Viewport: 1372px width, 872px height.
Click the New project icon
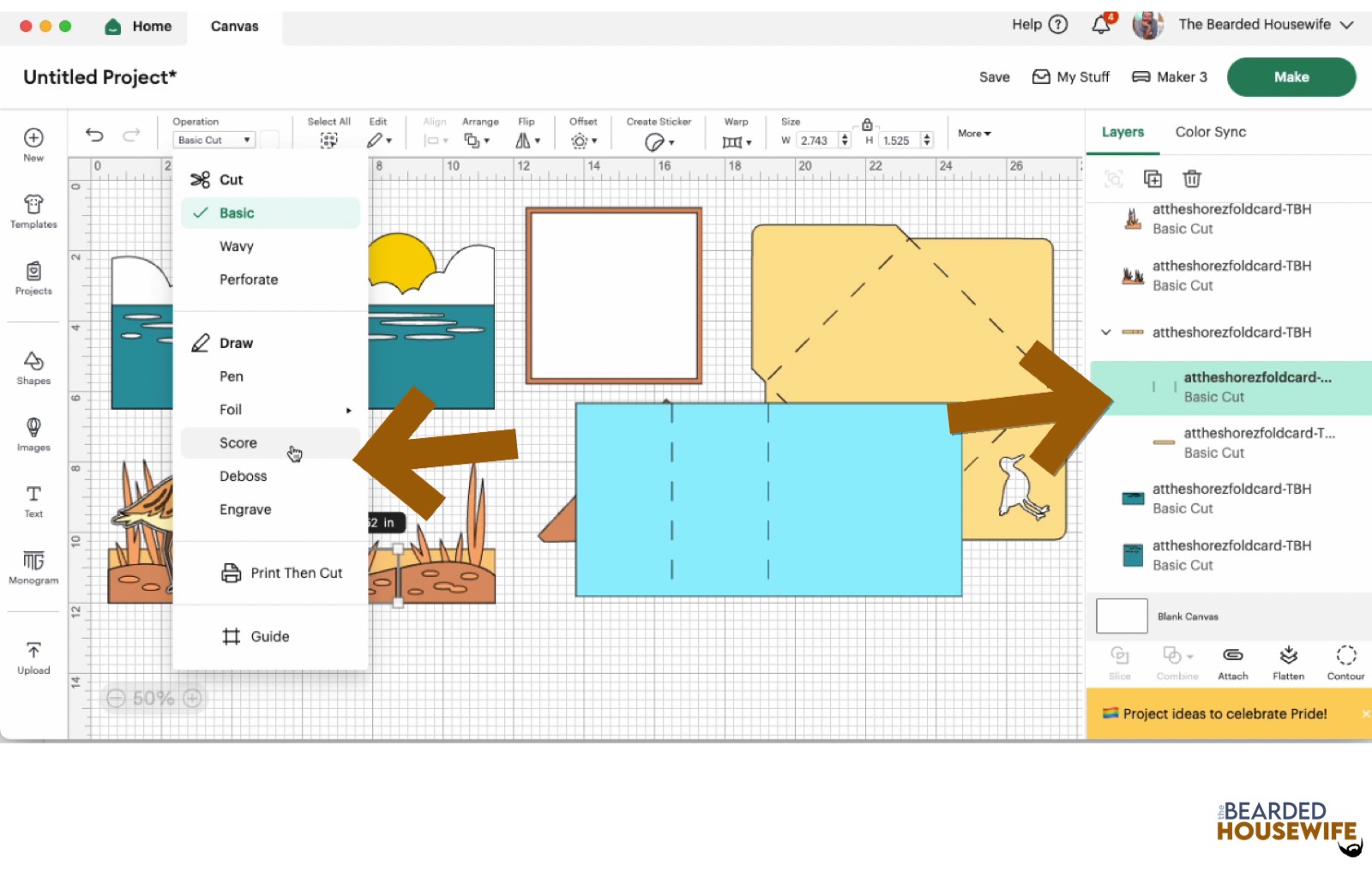point(33,138)
